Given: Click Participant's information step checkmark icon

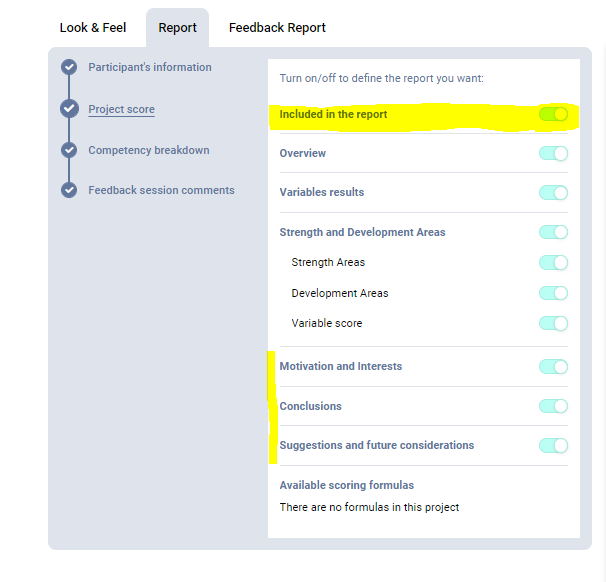Looking at the screenshot, I should pyautogui.click(x=69, y=67).
